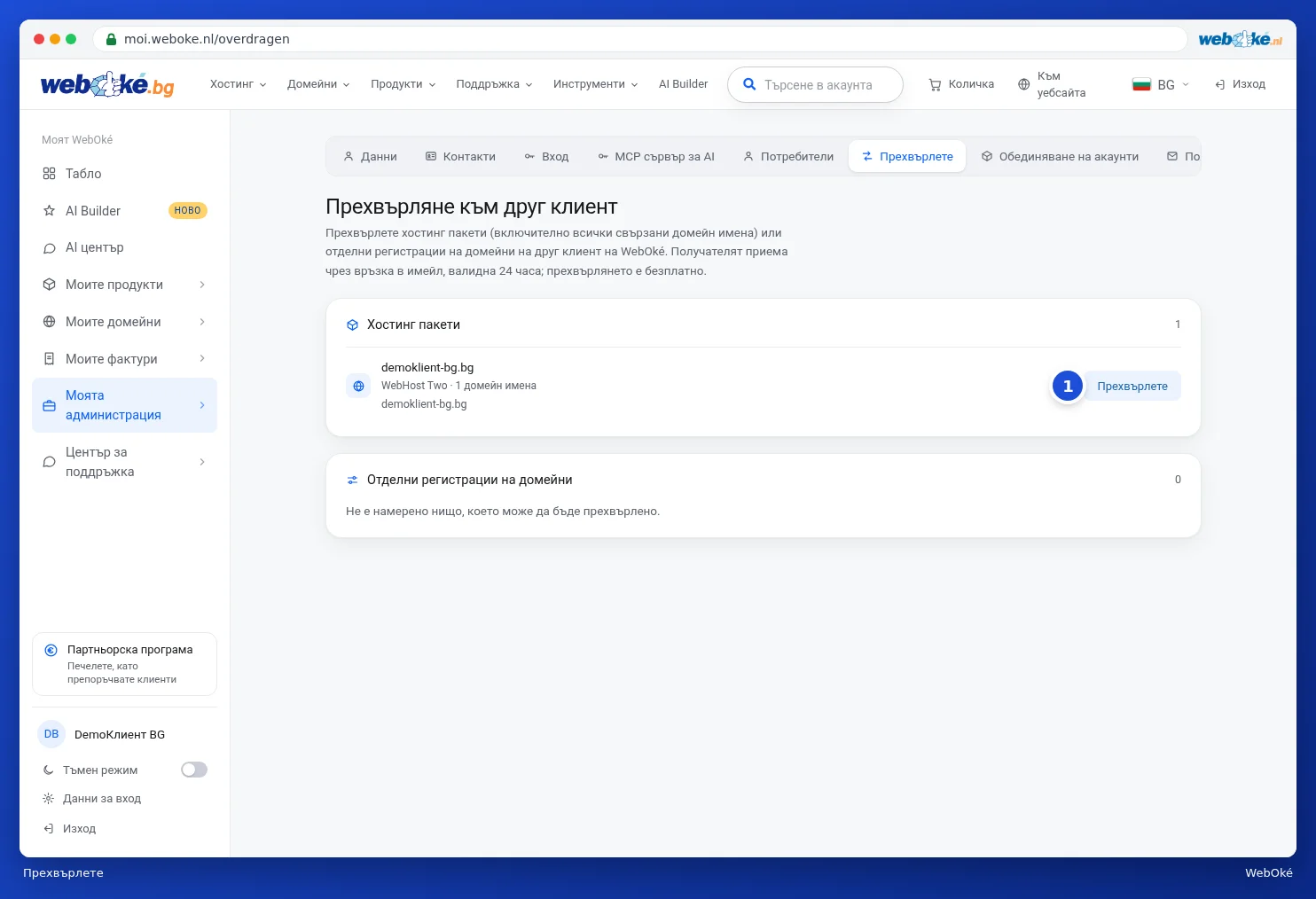Click Прехвърлете button for demoklient-bg.bg

(x=1132, y=386)
